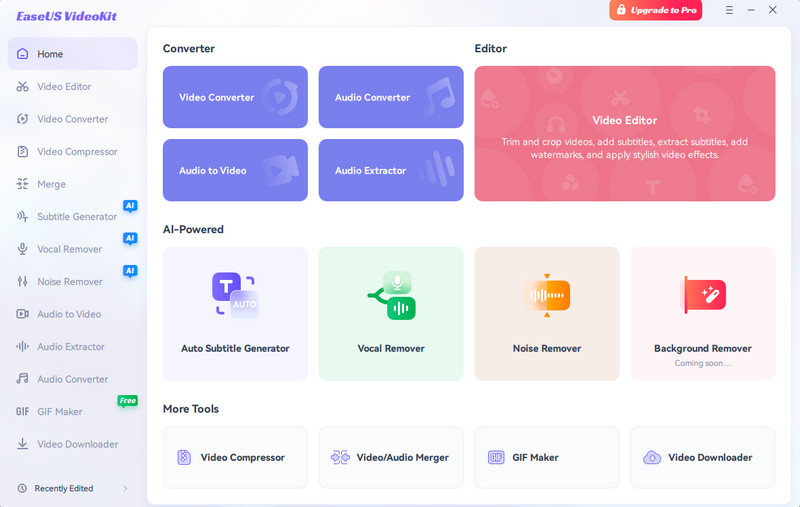
Task: Click Audio Extractor label in sidebar
Action: (x=71, y=346)
